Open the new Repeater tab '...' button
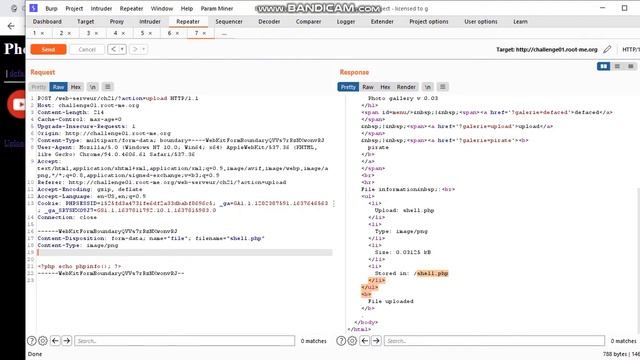This screenshot has width=640, height=360. point(224,33)
